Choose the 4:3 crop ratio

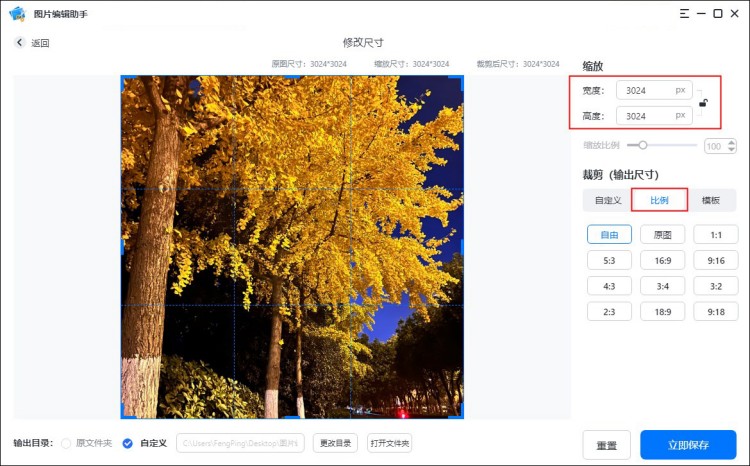(609, 286)
